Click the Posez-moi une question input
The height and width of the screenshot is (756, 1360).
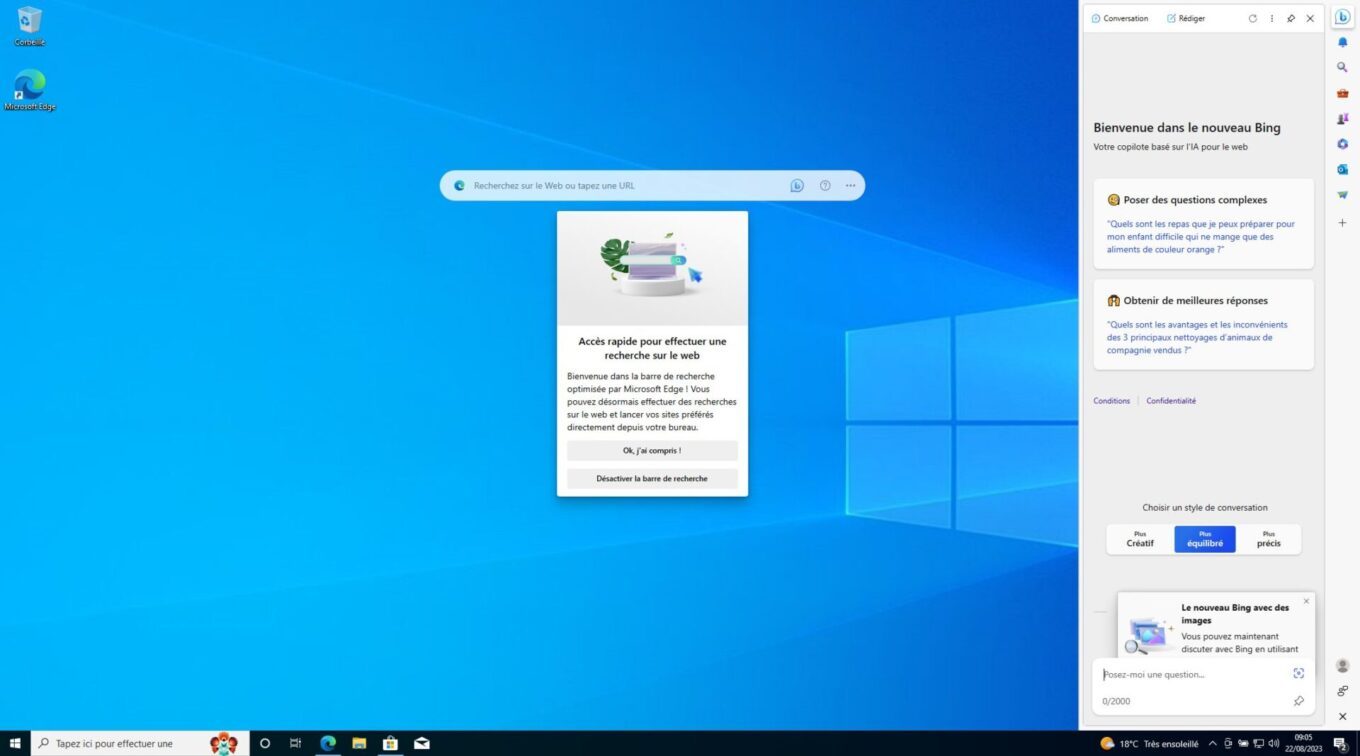[1194, 674]
